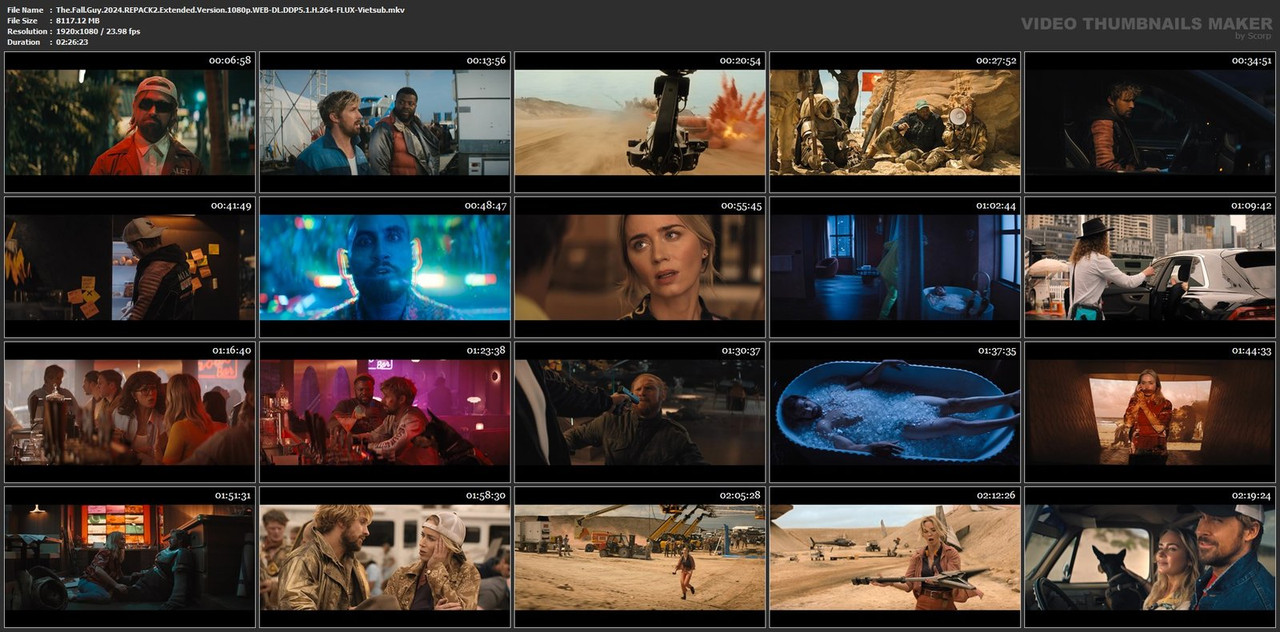Click the thumbnail stamped 01:44:33

(1150, 411)
